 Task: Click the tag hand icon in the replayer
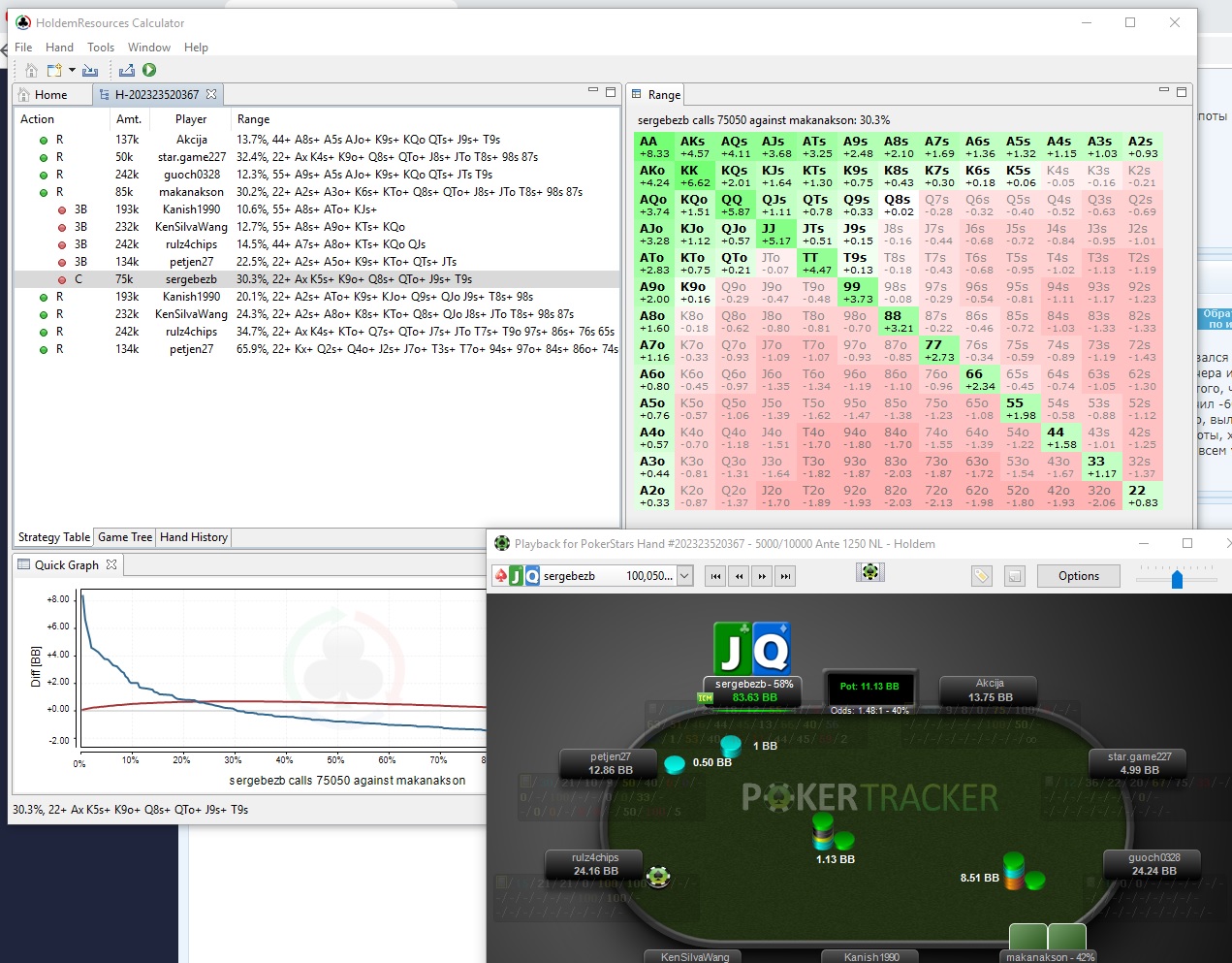coord(982,576)
